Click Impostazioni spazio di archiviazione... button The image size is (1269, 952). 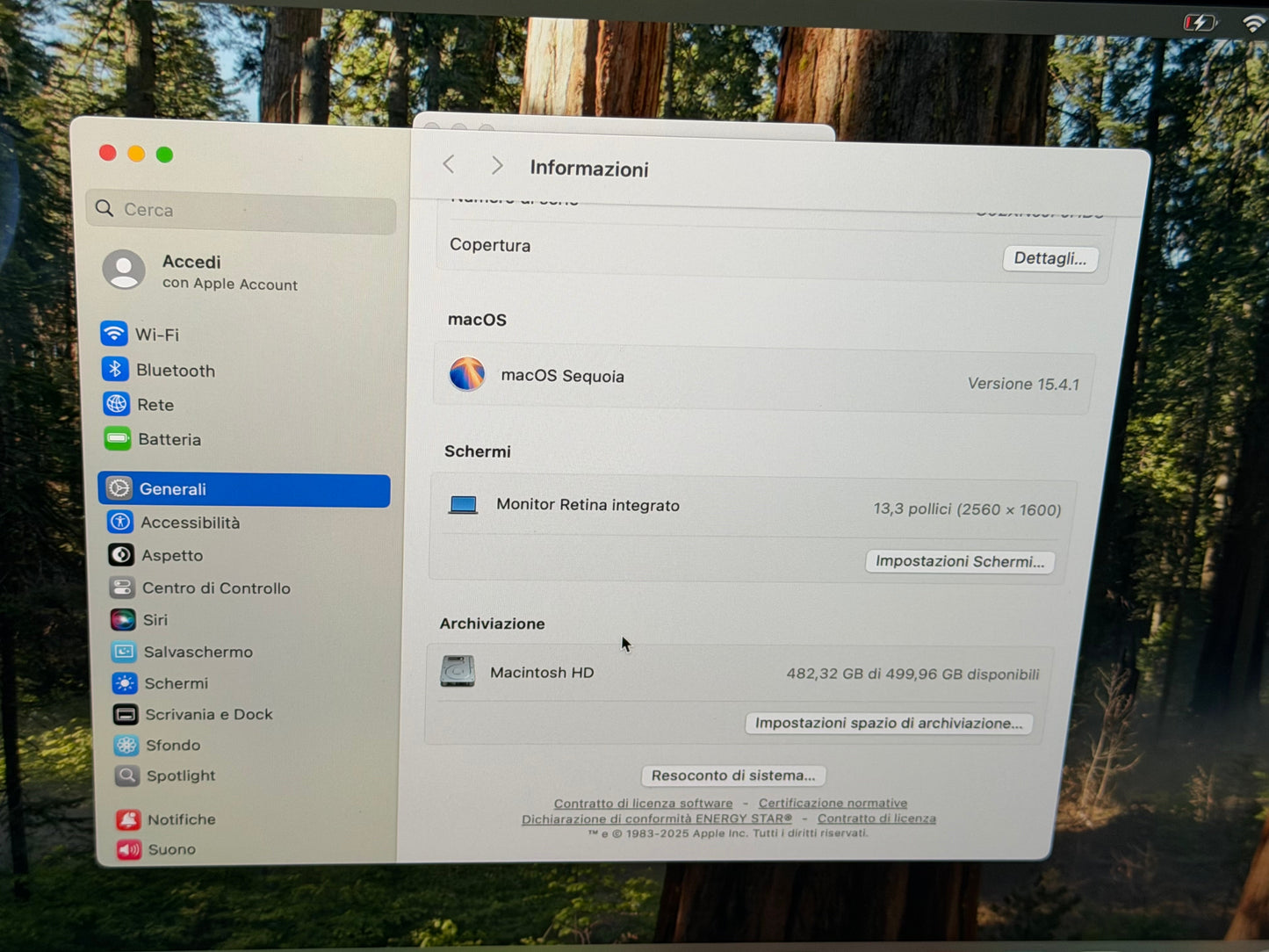coord(889,723)
